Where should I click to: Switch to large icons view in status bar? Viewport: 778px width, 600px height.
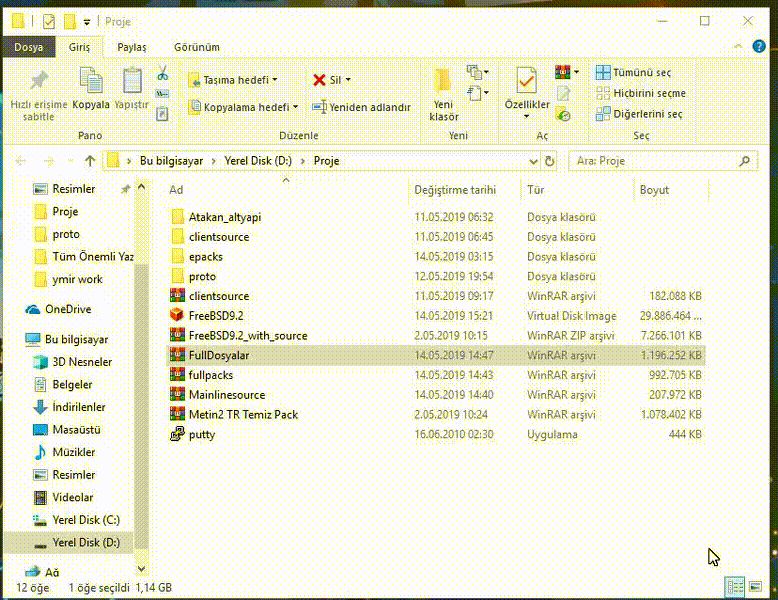pos(755,587)
